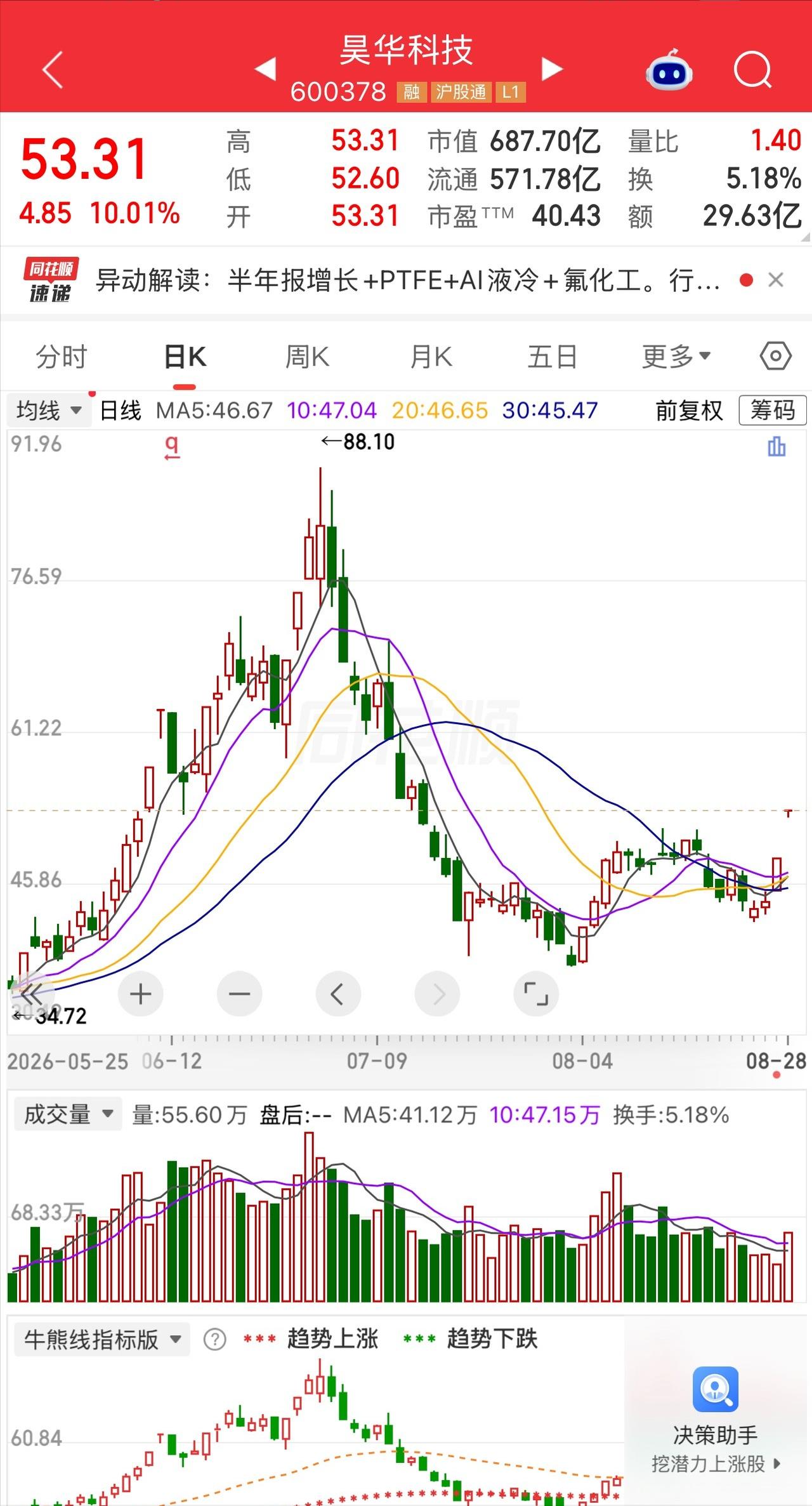Tap the 20:46.65 yellow MA label
812x1506 pixels.
coord(440,411)
